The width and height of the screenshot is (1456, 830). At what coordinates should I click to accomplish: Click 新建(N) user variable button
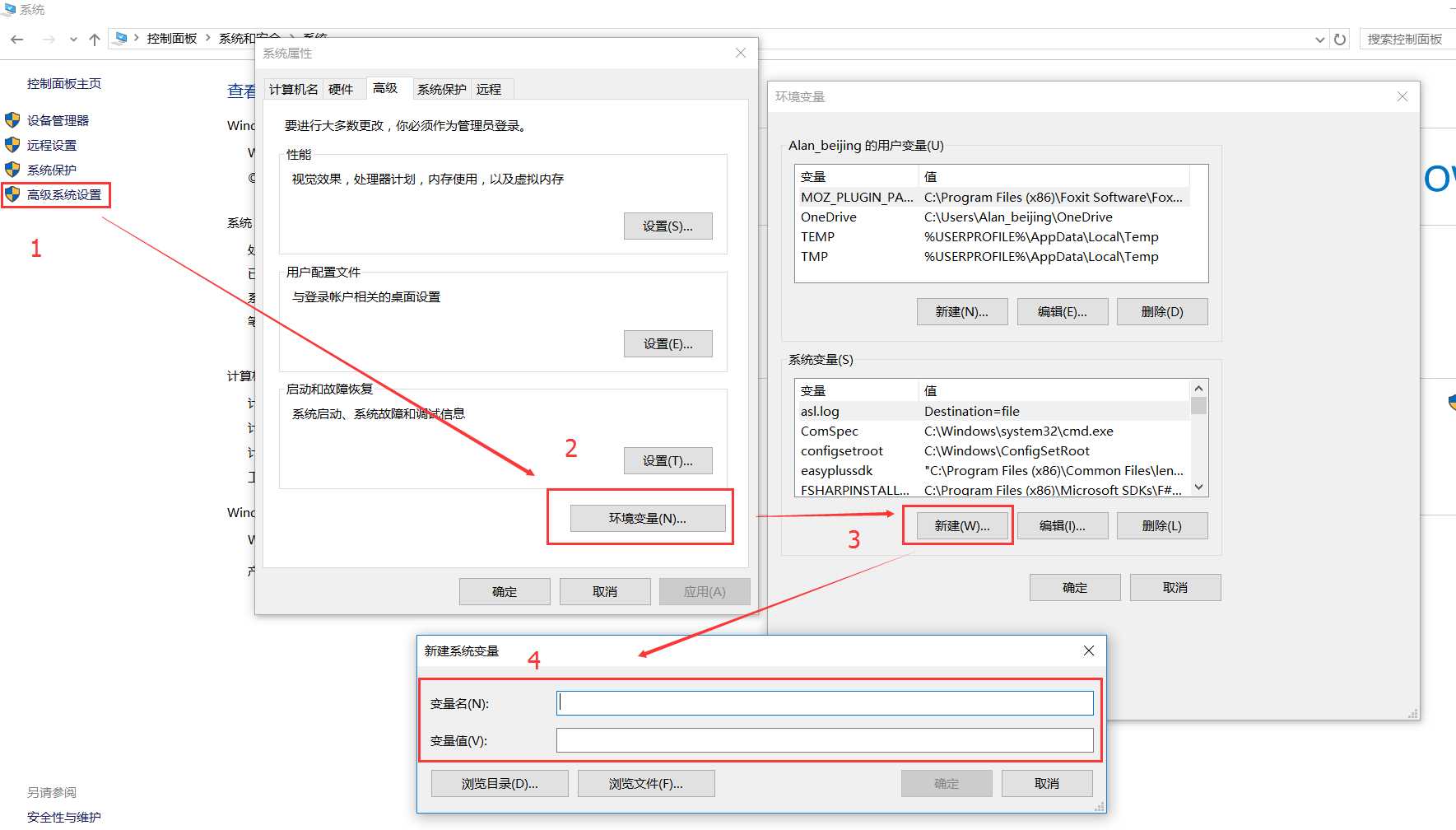pyautogui.click(x=962, y=311)
